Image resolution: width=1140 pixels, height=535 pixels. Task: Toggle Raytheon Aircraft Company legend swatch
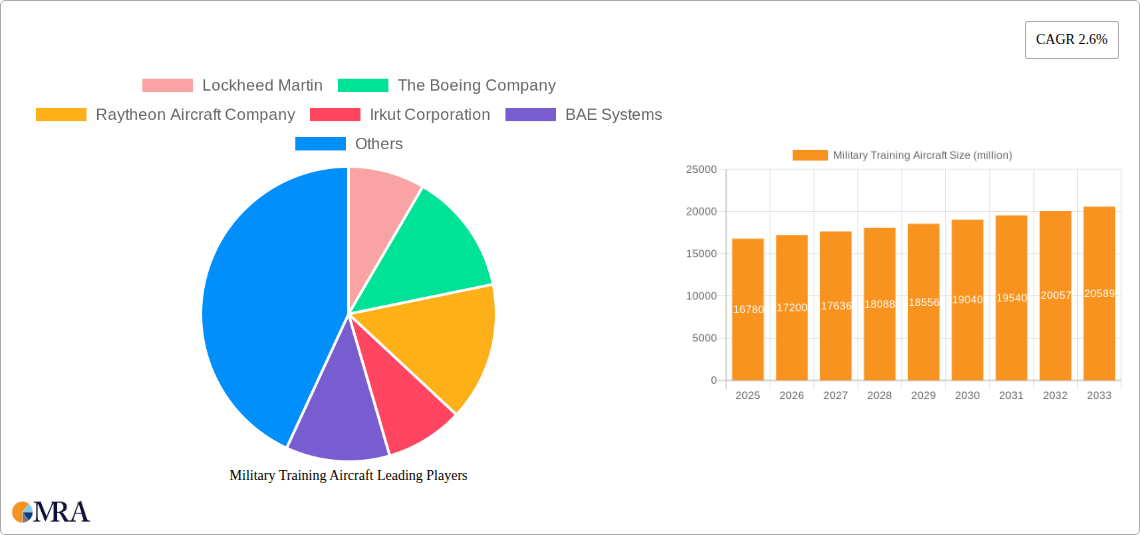click(61, 115)
